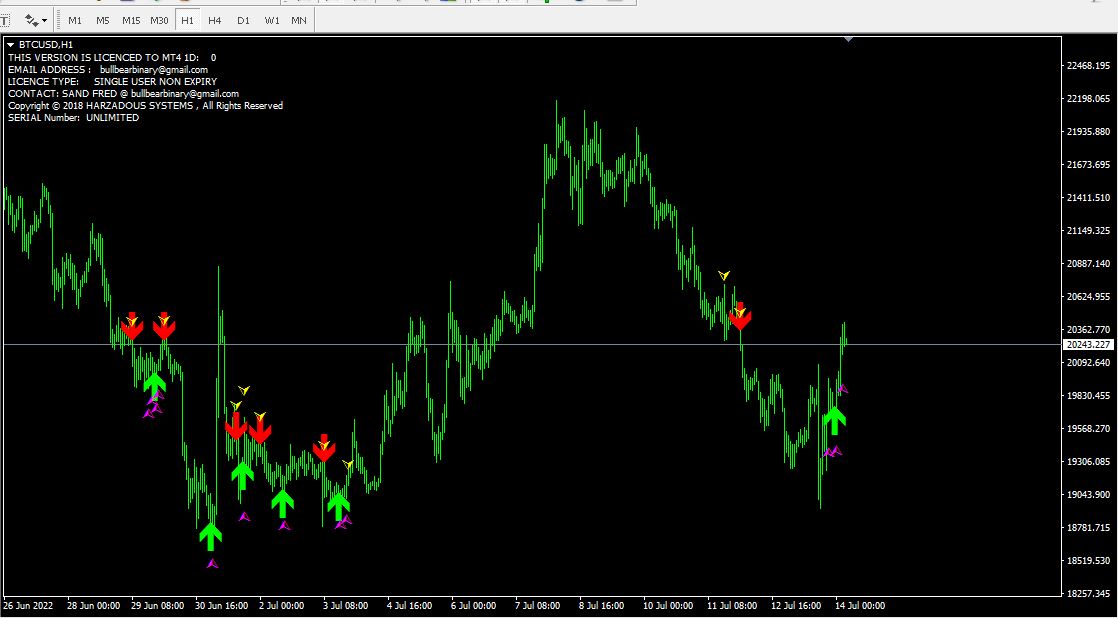Click the bullbearbinary@gmail.com email address text
Viewport: 1118px width, 619px height.
[x=154, y=70]
